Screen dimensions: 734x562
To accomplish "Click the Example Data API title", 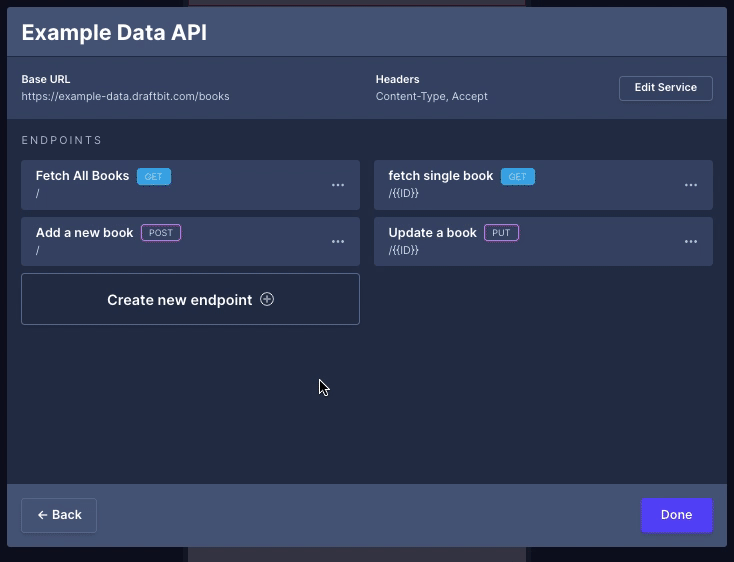I will (114, 32).
